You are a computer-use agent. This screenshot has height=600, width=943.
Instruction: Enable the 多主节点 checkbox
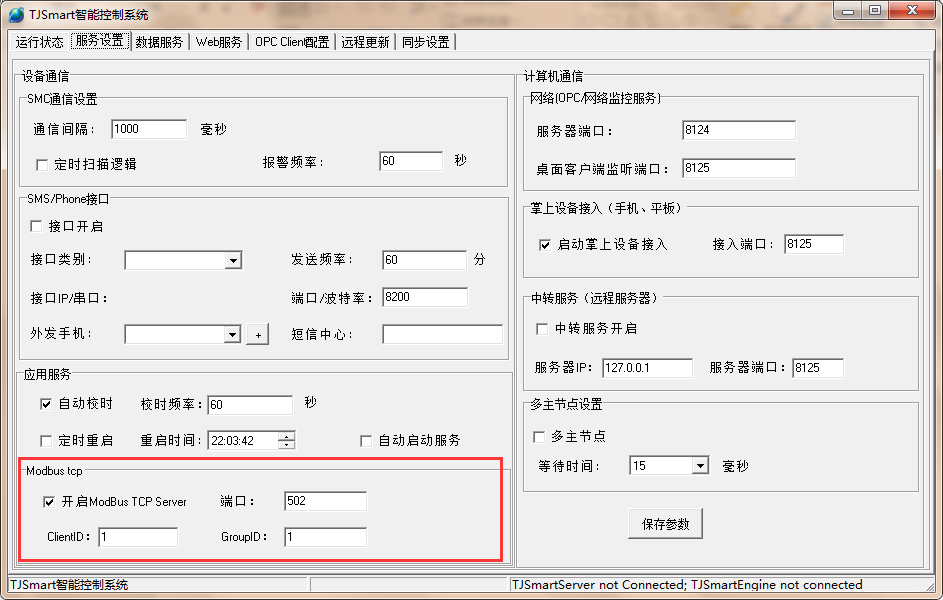pyautogui.click(x=540, y=437)
